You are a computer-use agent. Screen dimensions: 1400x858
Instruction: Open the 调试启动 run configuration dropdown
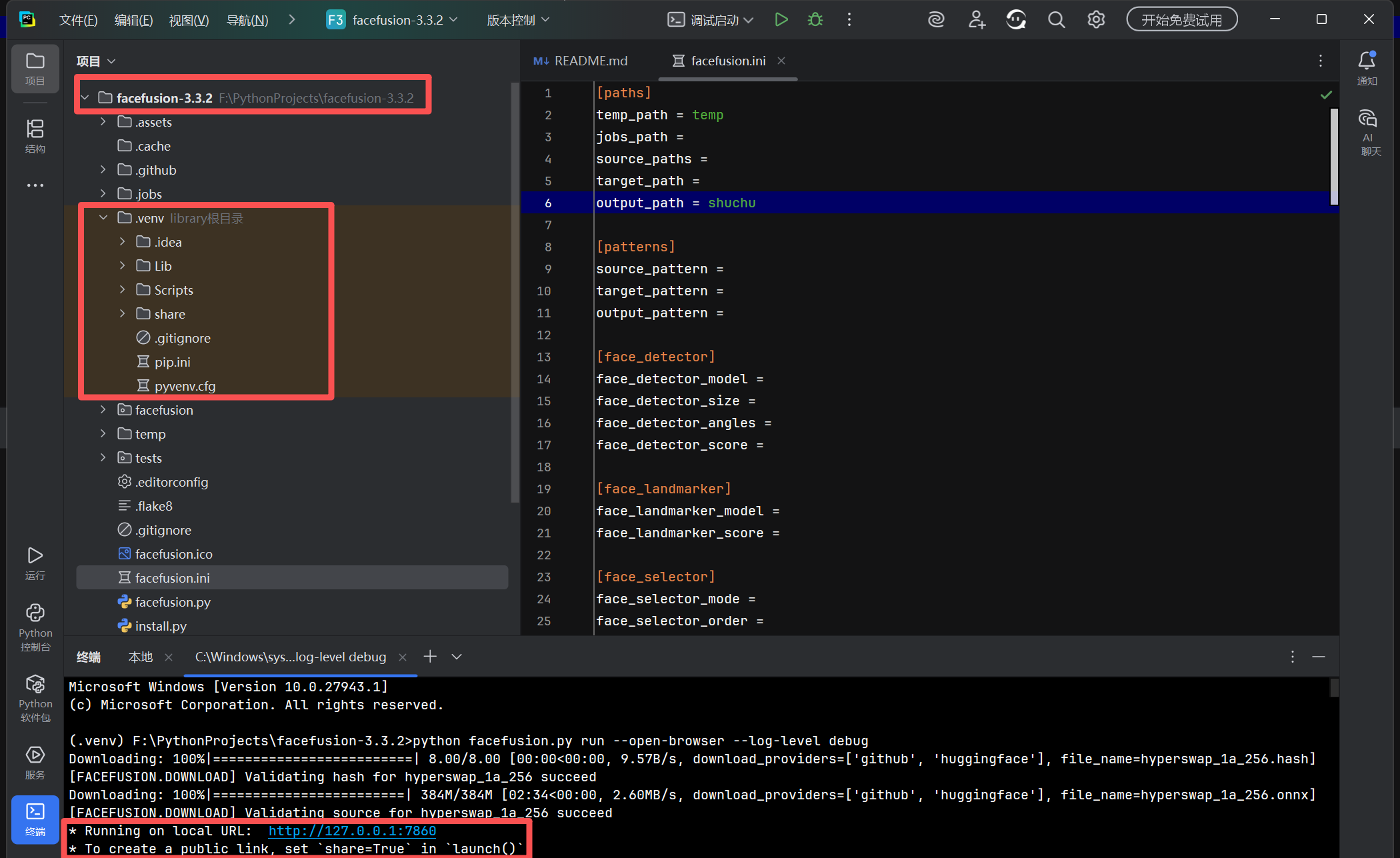click(x=711, y=20)
